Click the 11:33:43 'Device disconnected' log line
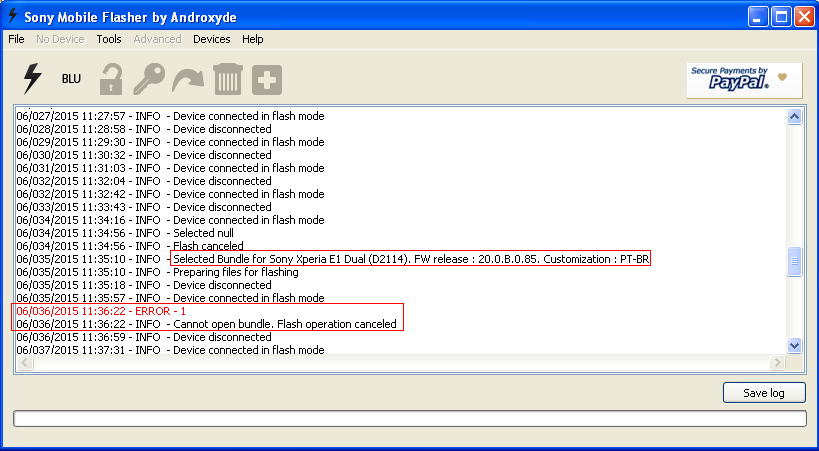The image size is (819, 451). click(x=144, y=207)
